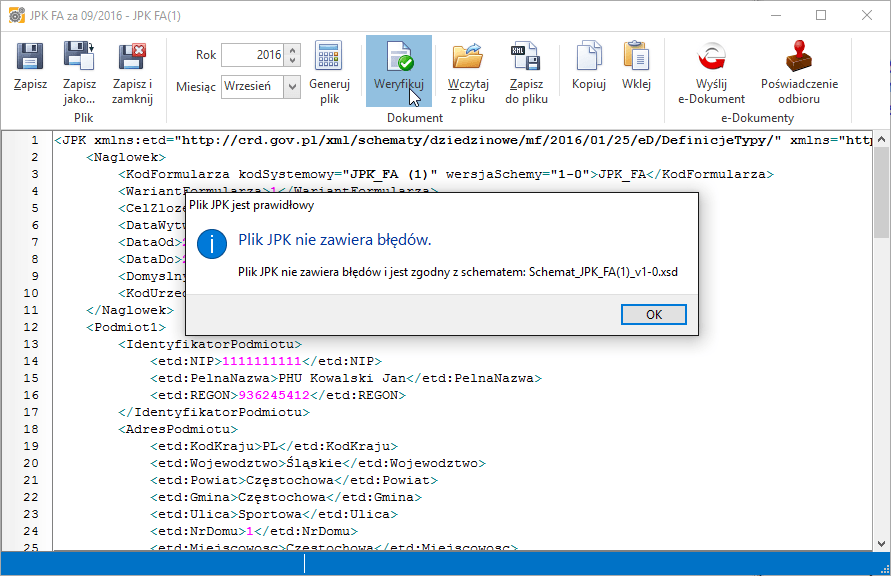Increase year with Rok up arrow
The image size is (891, 576).
point(292,49)
